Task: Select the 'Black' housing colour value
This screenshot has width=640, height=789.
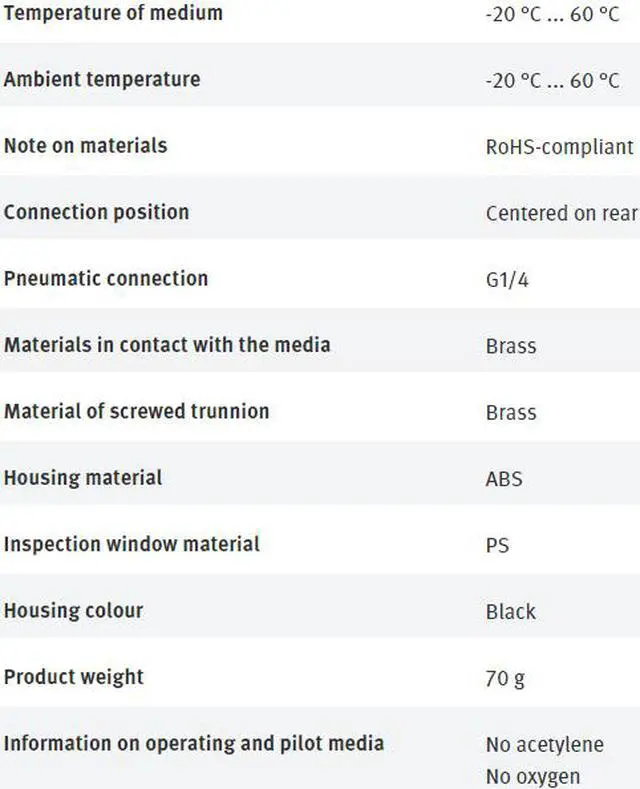Action: pos(511,612)
